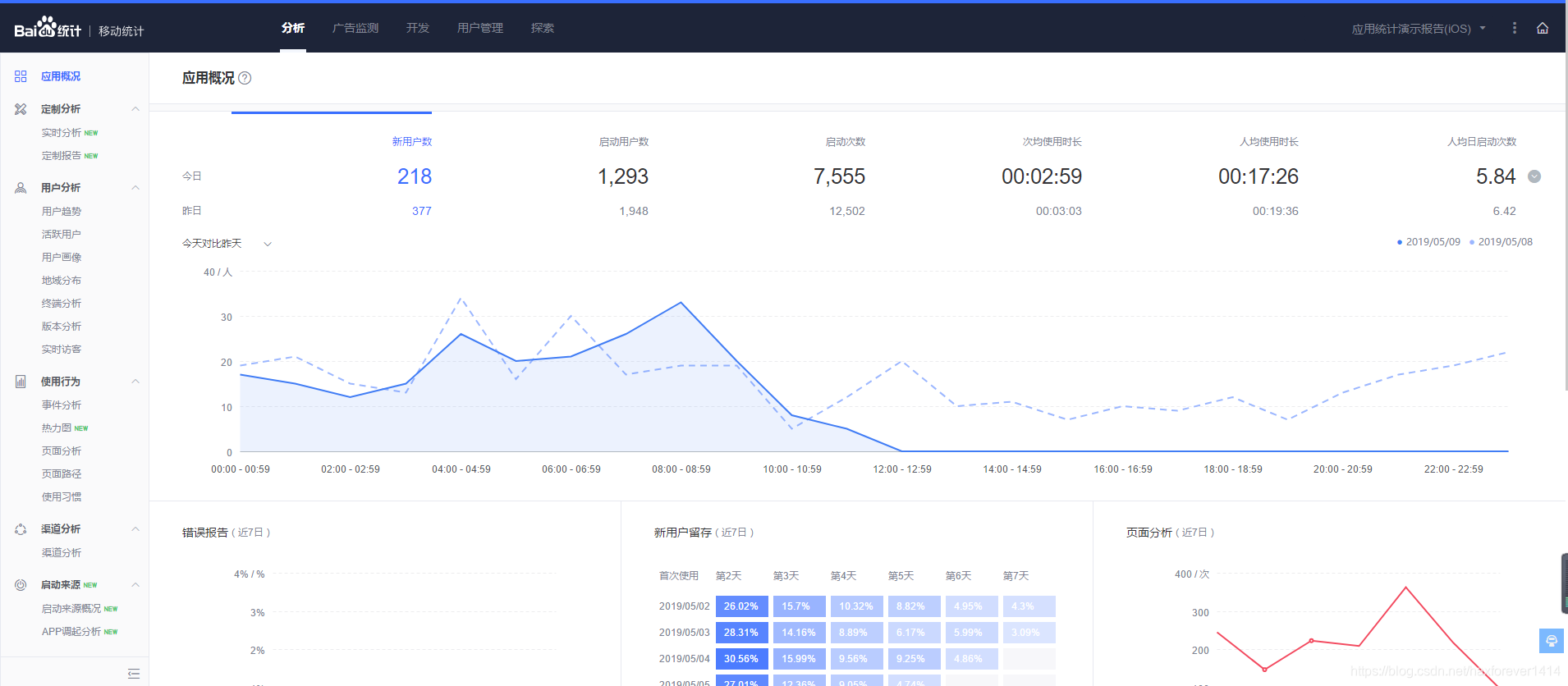This screenshot has height=686, width=1568.
Task: Click the 错误报告 panel title
Action: [205, 533]
